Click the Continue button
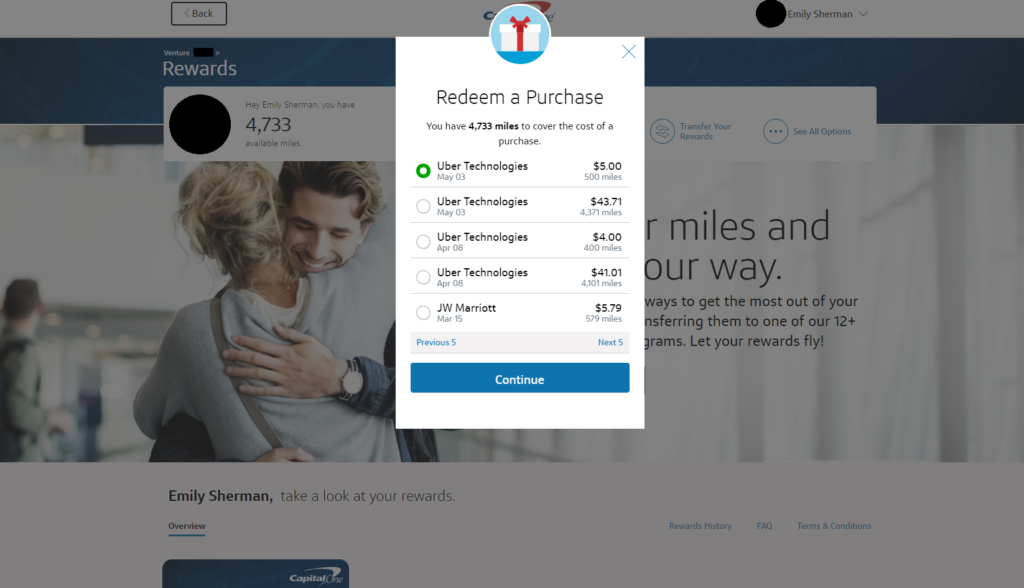1024x588 pixels. coord(520,378)
